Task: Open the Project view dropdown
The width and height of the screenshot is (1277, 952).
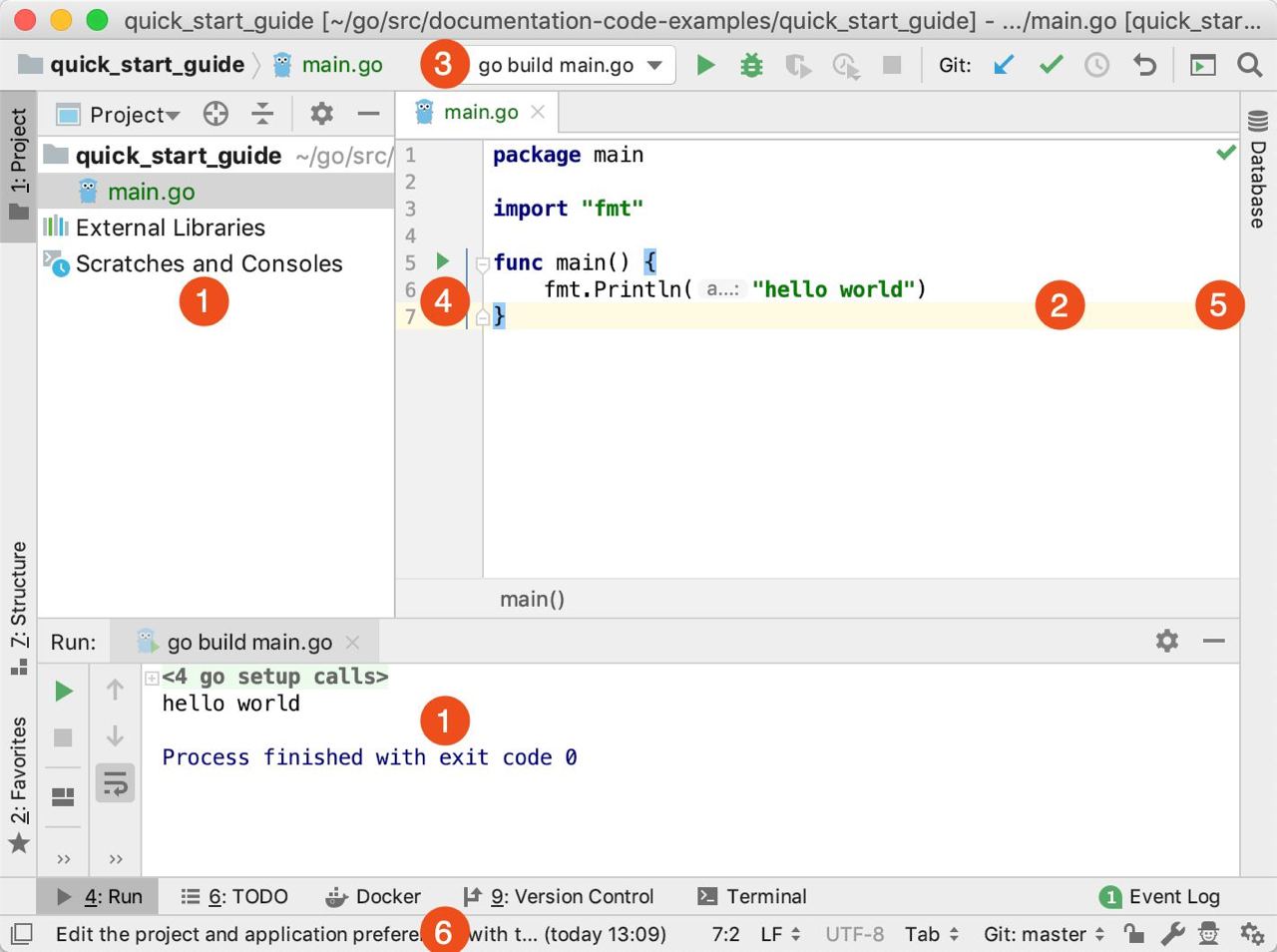Action: [134, 115]
